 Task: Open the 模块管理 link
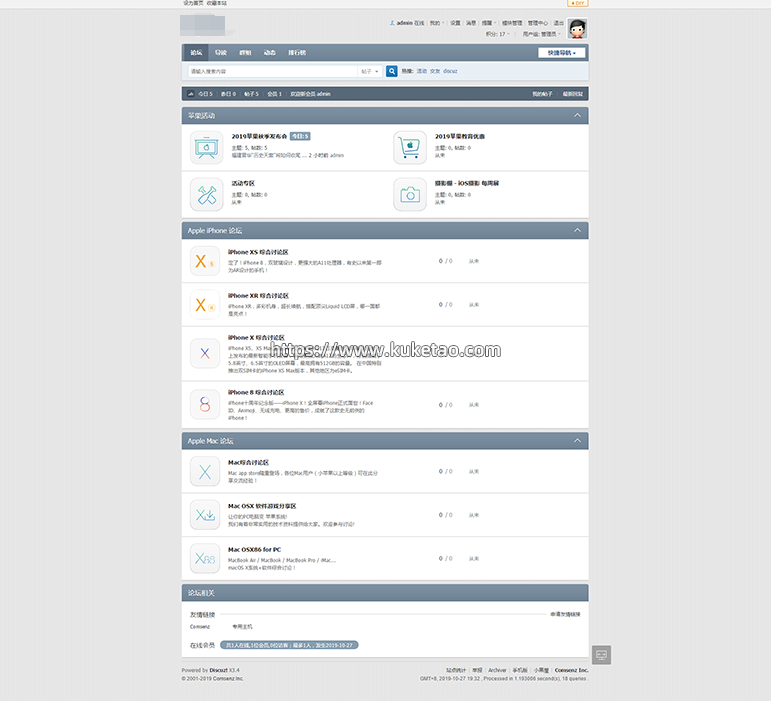click(x=512, y=23)
